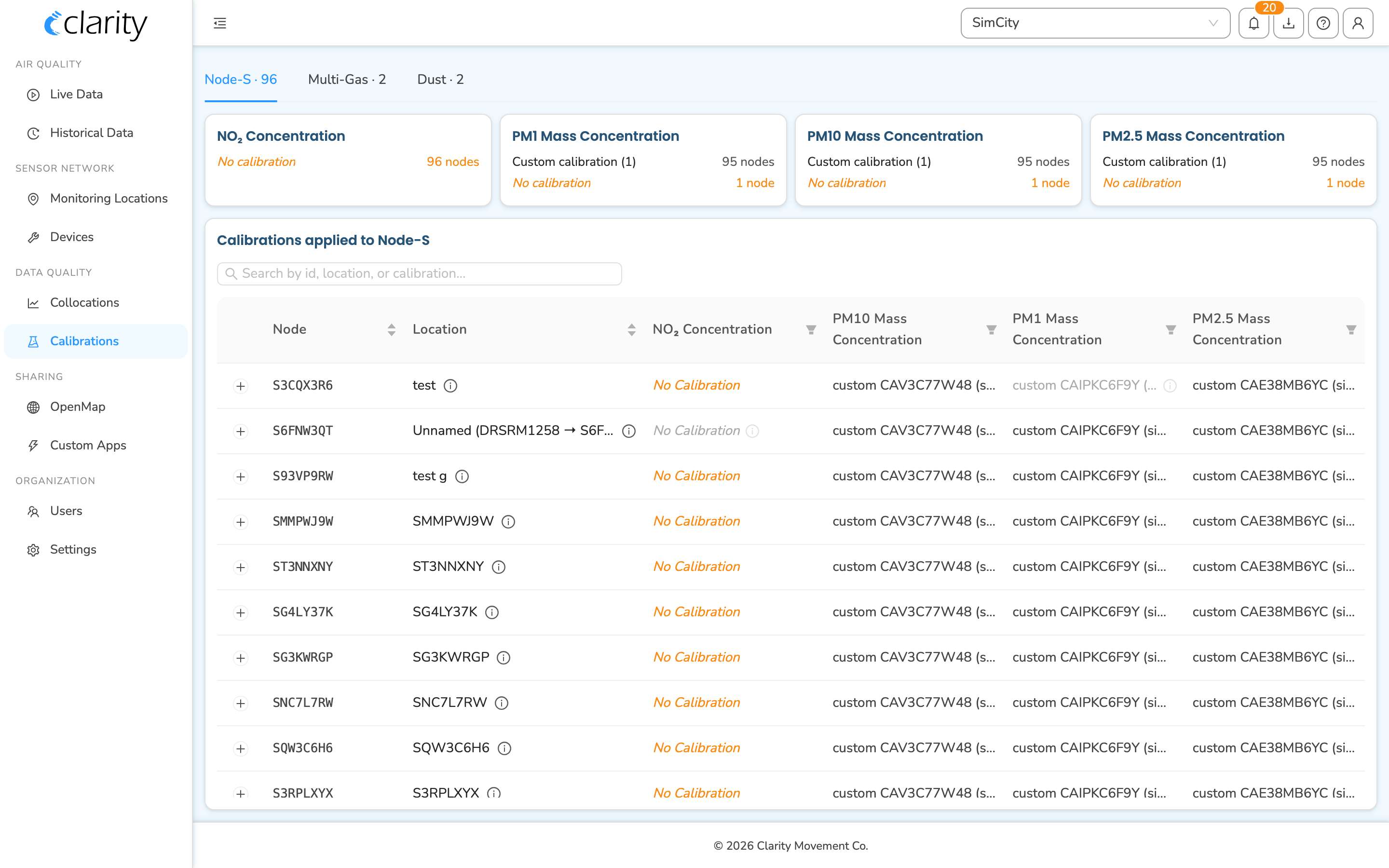Filter the NO₂ Concentration column

(x=811, y=329)
